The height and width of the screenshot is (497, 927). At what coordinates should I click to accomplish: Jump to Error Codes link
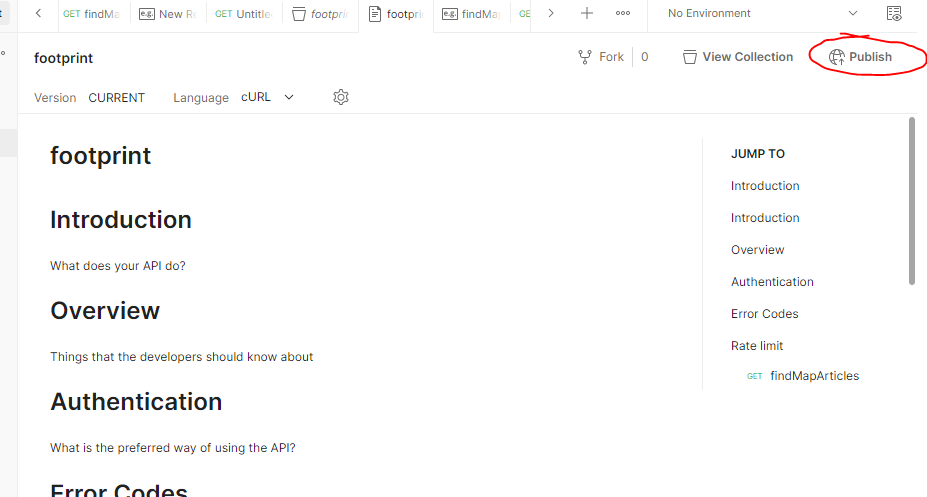[x=764, y=313]
